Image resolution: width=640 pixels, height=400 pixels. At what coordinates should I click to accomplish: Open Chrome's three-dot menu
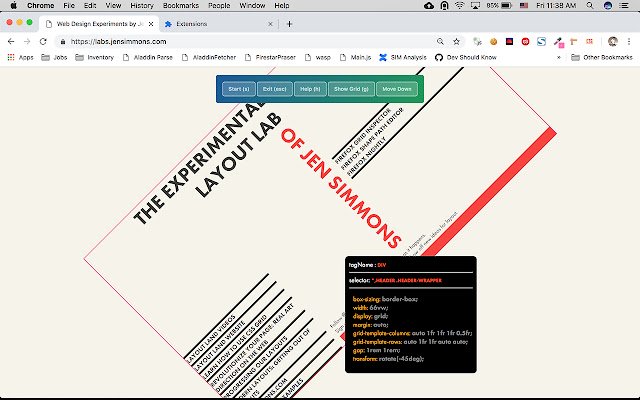pyautogui.click(x=630, y=41)
